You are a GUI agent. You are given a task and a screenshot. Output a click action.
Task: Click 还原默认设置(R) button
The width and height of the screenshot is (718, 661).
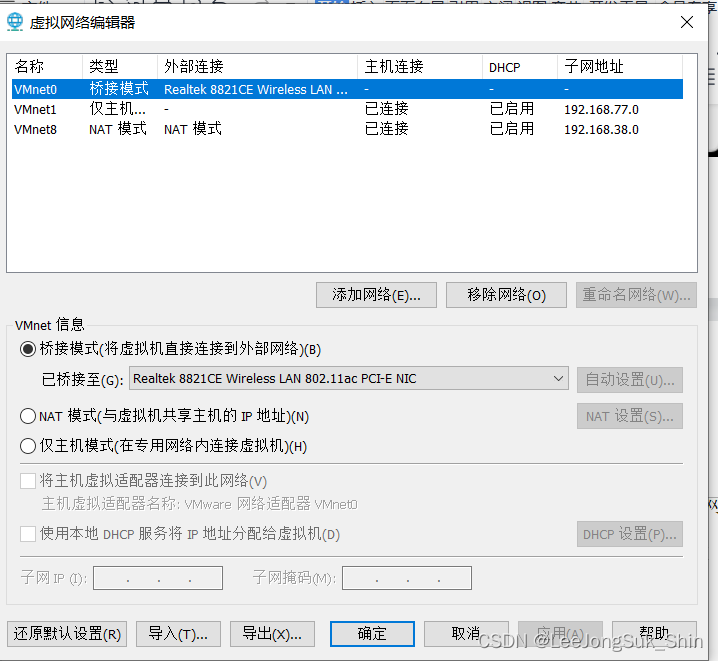[x=67, y=634]
